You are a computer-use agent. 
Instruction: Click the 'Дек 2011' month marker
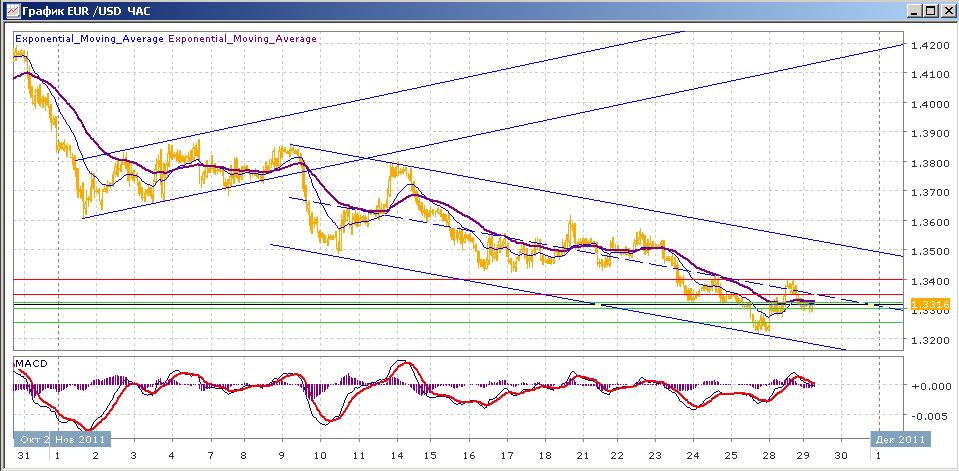click(902, 439)
